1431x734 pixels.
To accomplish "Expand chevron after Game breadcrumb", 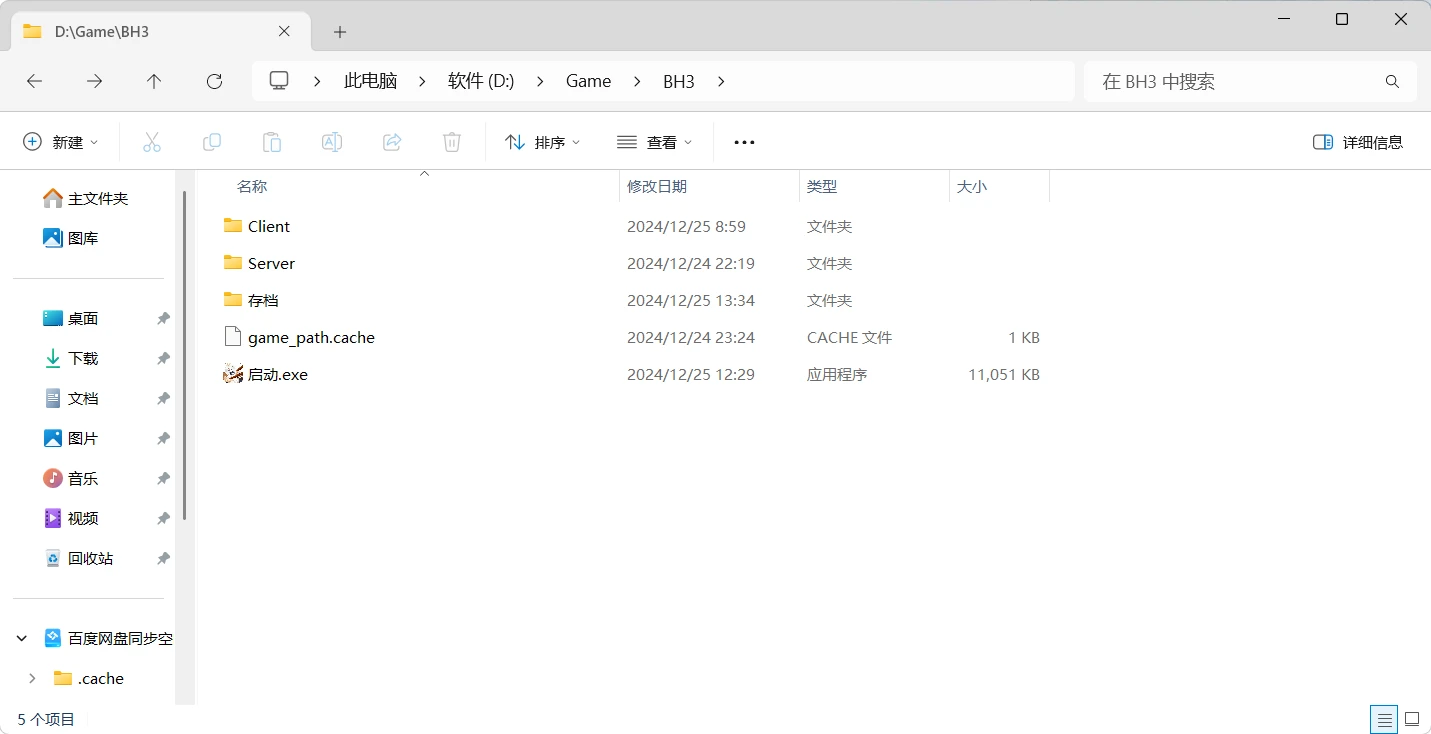I will pyautogui.click(x=637, y=82).
